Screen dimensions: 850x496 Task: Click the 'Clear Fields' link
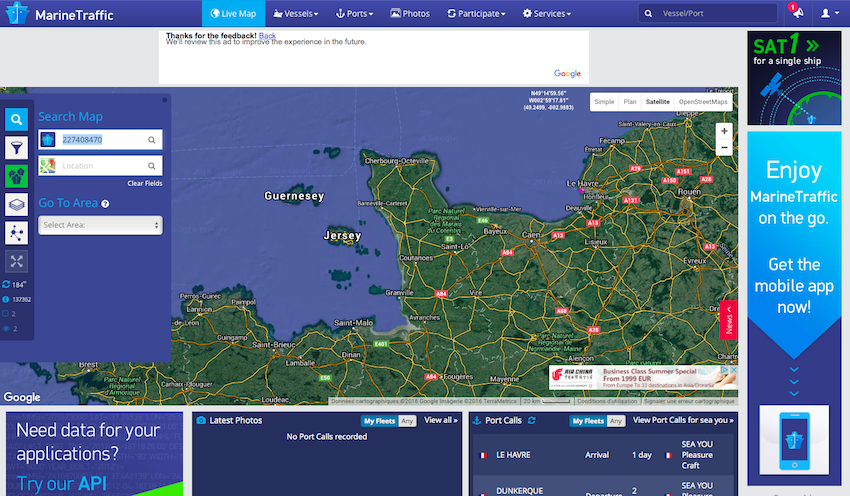coord(144,184)
